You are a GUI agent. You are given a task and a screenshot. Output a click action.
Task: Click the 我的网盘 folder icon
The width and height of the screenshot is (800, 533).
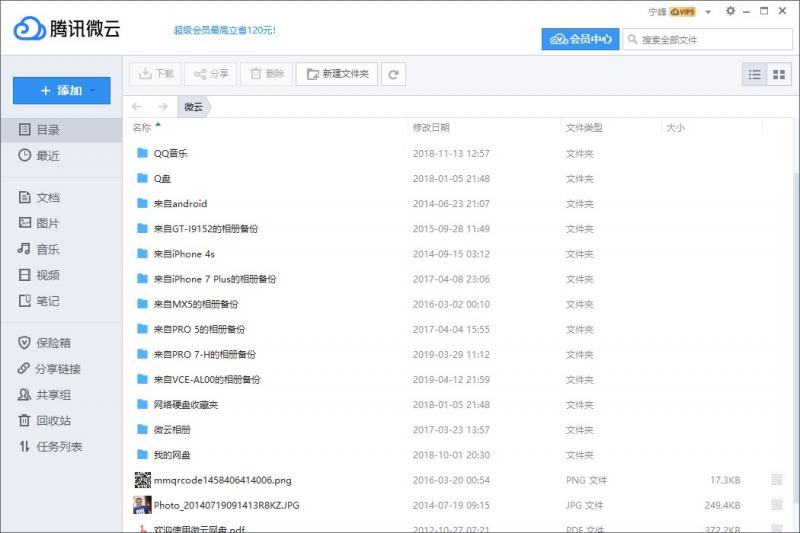click(x=142, y=454)
